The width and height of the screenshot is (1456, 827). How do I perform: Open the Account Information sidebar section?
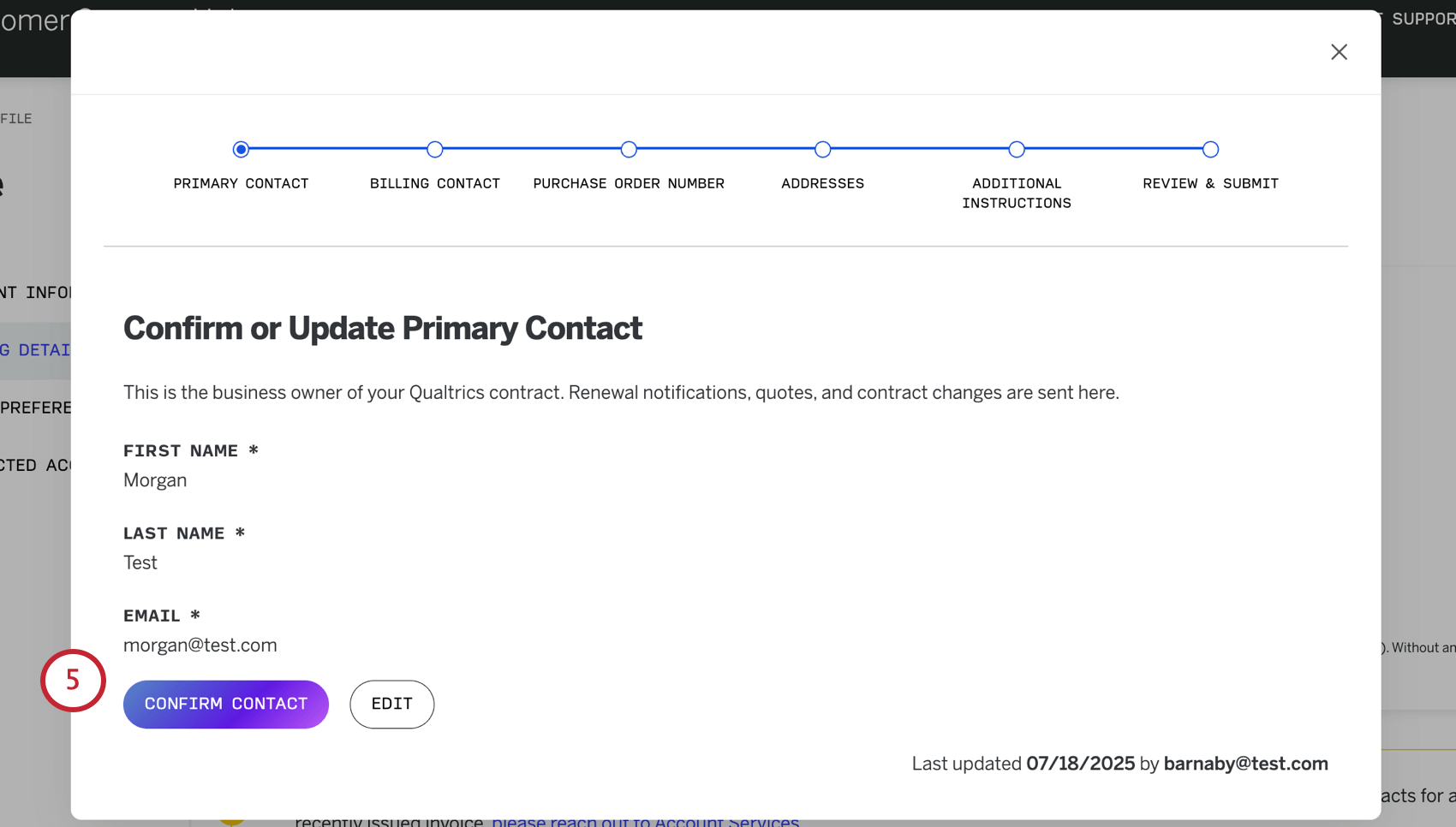pos(36,292)
